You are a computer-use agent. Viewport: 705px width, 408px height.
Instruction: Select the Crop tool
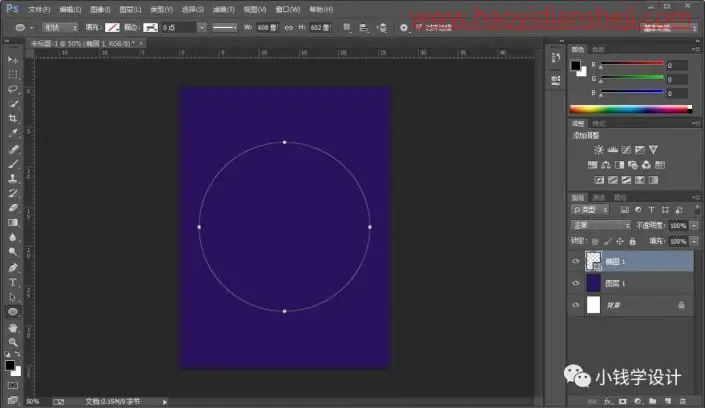13,119
